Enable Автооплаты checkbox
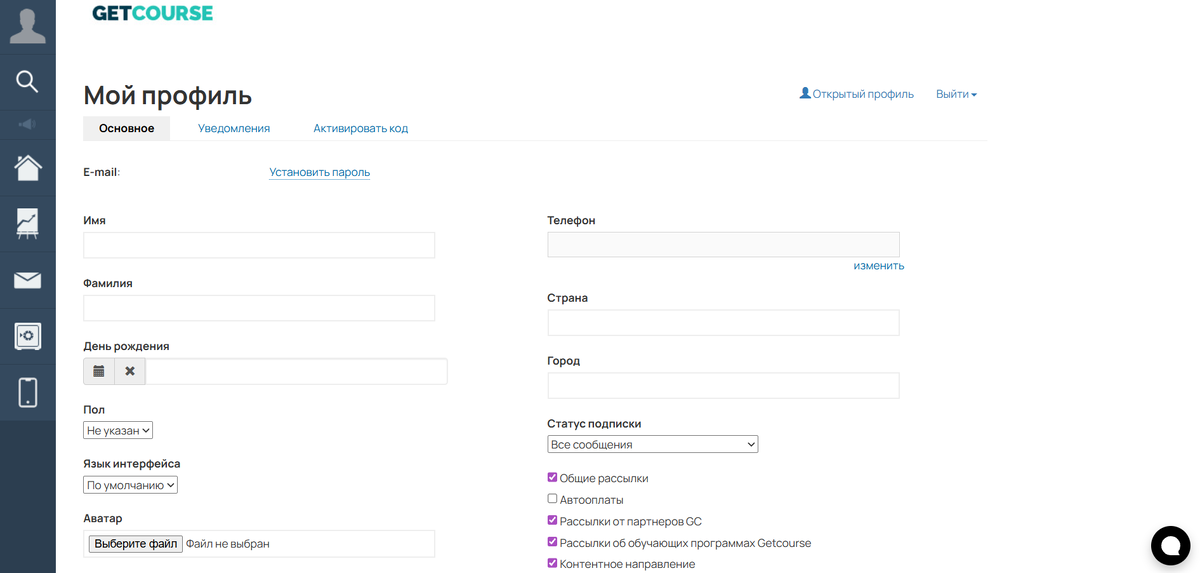The height and width of the screenshot is (573, 1200). point(552,499)
